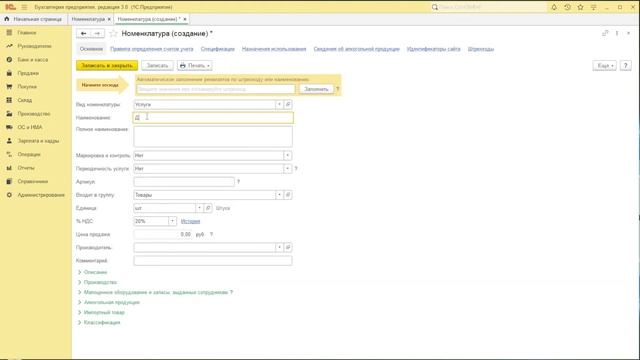The image size is (640, 360).
Task: Open history clock icon
Action: [x=567, y=7]
